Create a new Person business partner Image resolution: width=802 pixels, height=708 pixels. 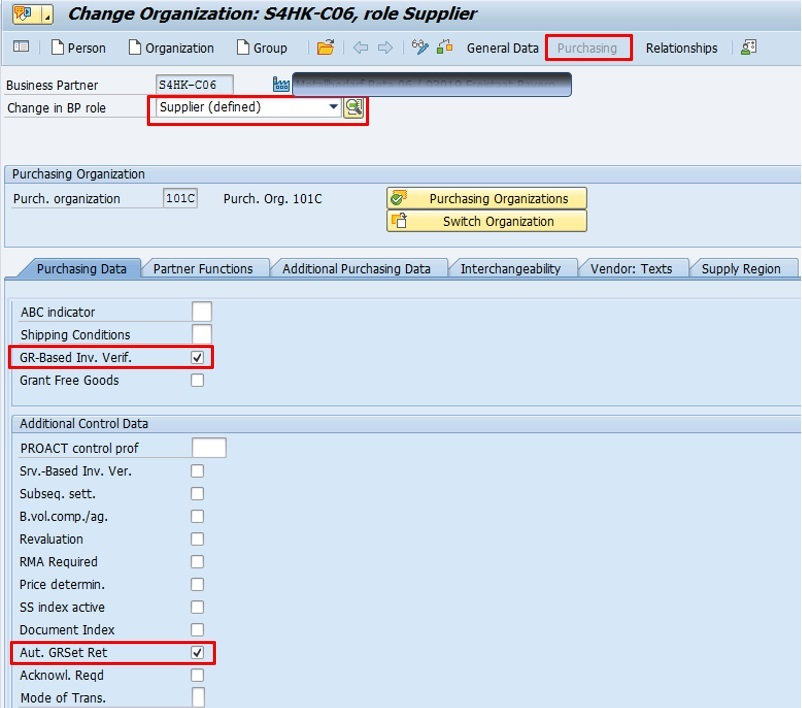click(x=78, y=48)
